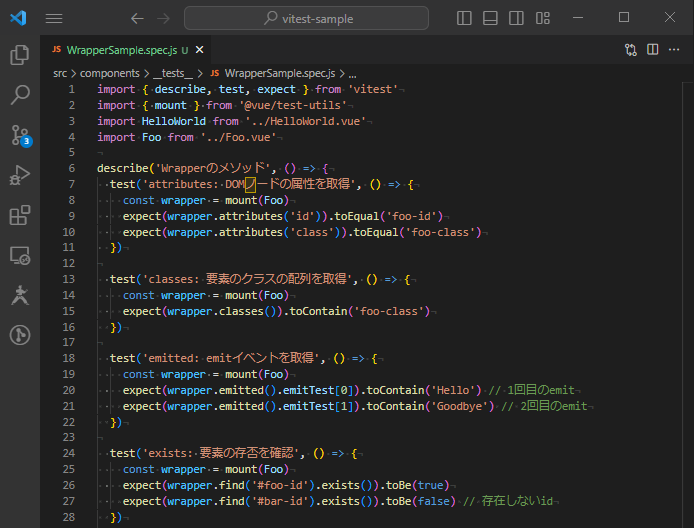
Task: Open the hamburger application menu
Action: tap(54, 18)
